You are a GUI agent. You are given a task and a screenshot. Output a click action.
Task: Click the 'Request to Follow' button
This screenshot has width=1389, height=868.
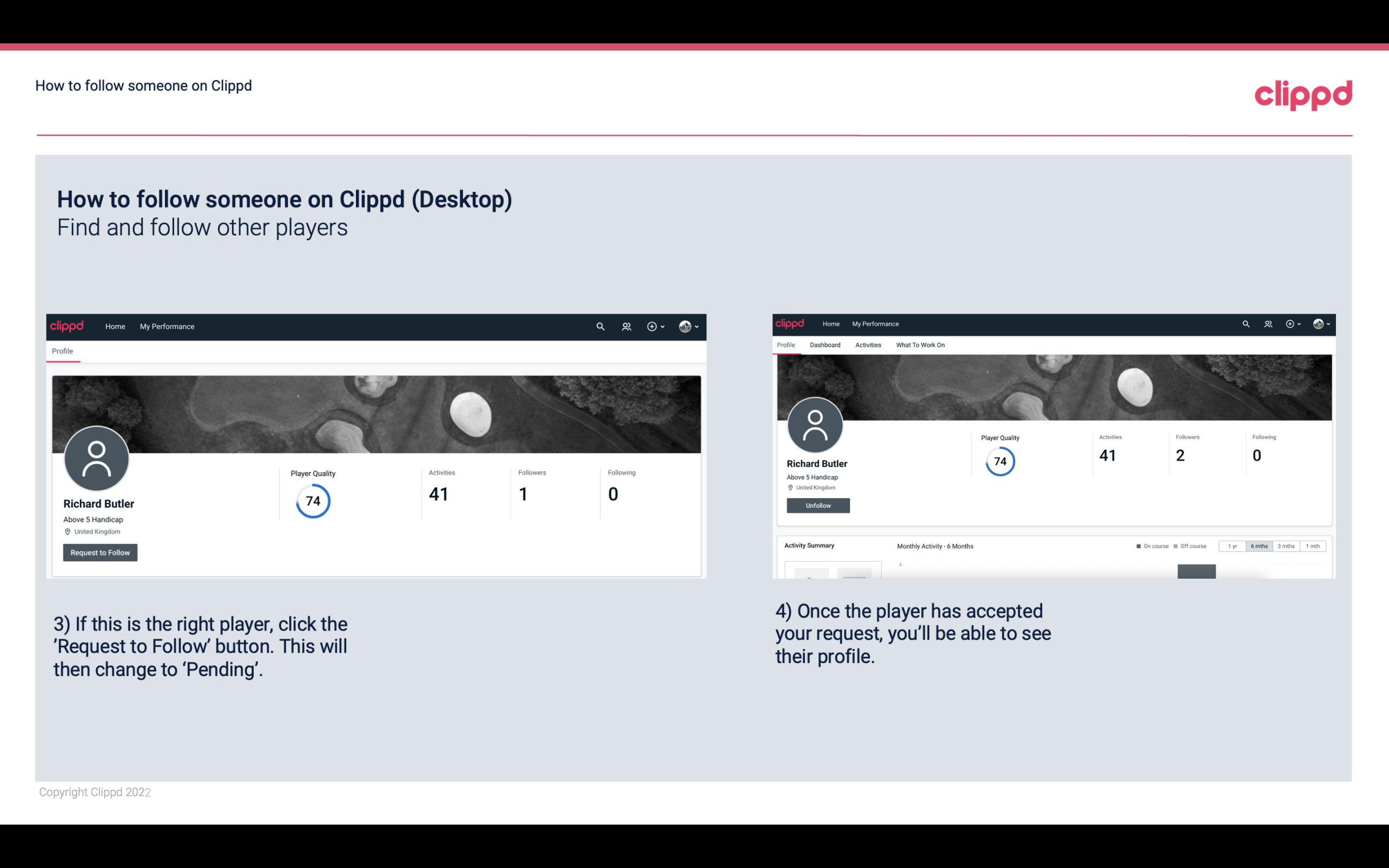(100, 552)
